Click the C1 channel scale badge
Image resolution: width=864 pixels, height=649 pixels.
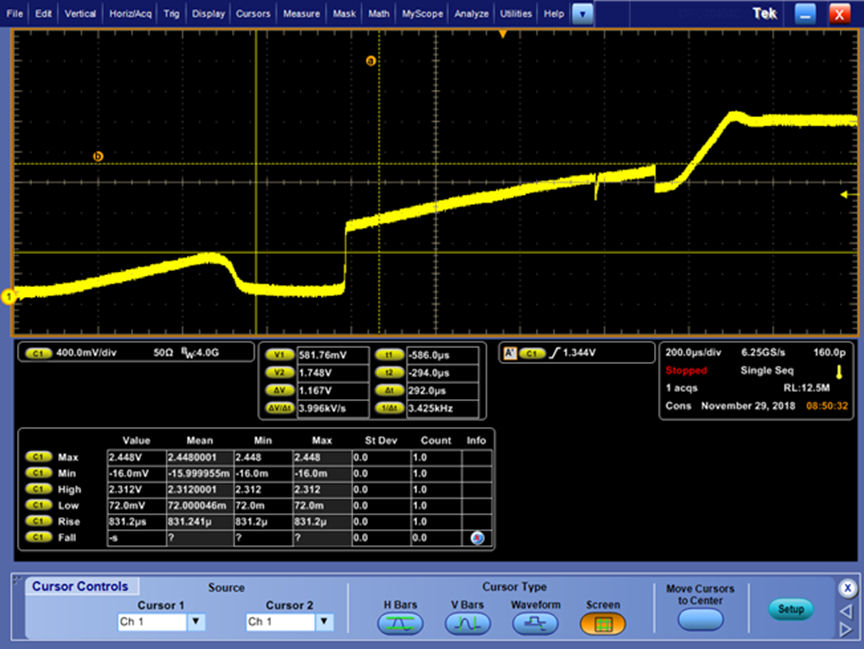coord(38,353)
